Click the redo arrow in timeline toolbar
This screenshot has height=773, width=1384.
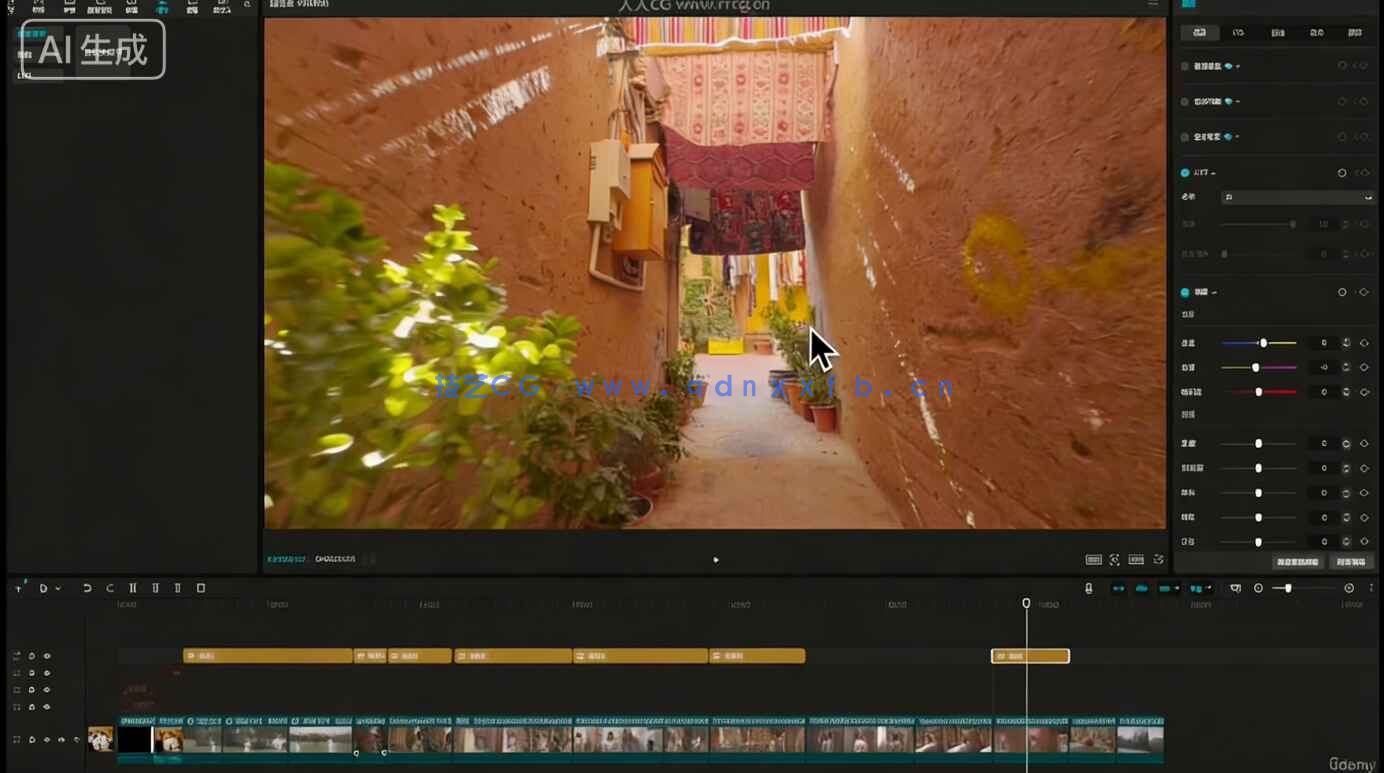(x=110, y=588)
